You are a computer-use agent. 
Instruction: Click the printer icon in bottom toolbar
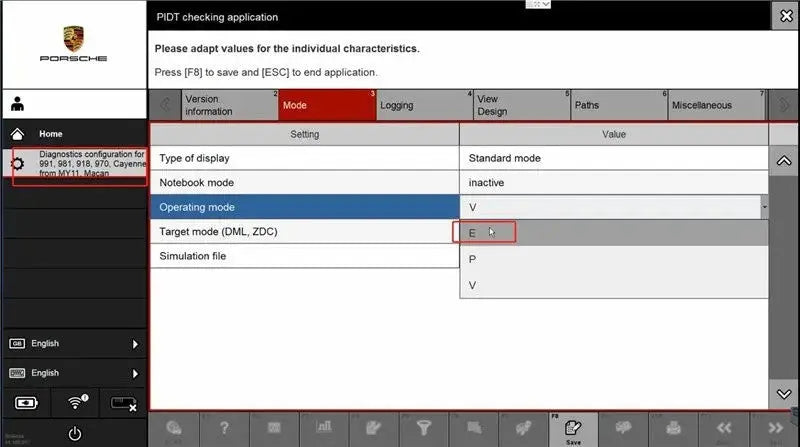point(673,428)
